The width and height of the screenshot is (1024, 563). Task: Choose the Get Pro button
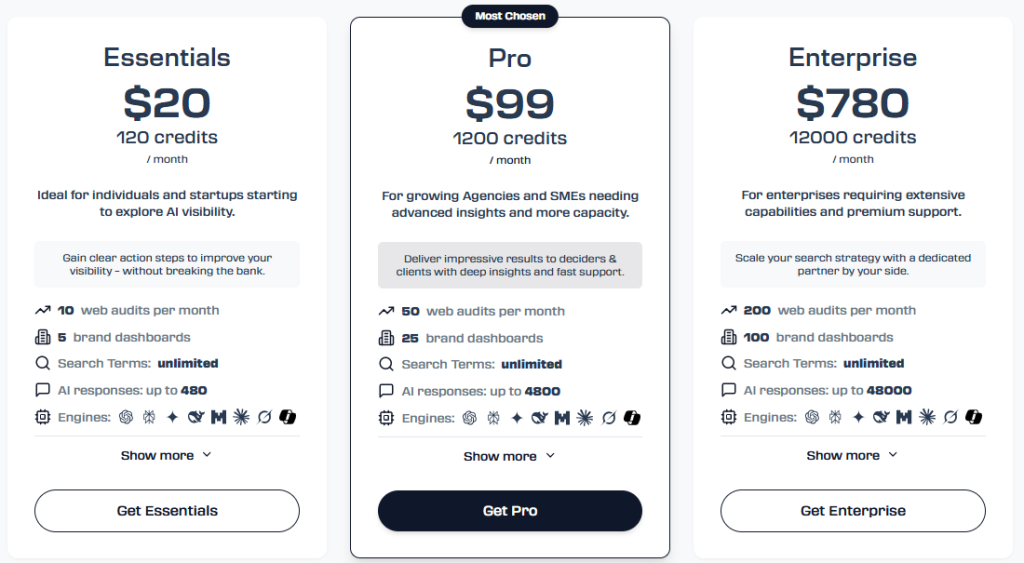pos(510,511)
